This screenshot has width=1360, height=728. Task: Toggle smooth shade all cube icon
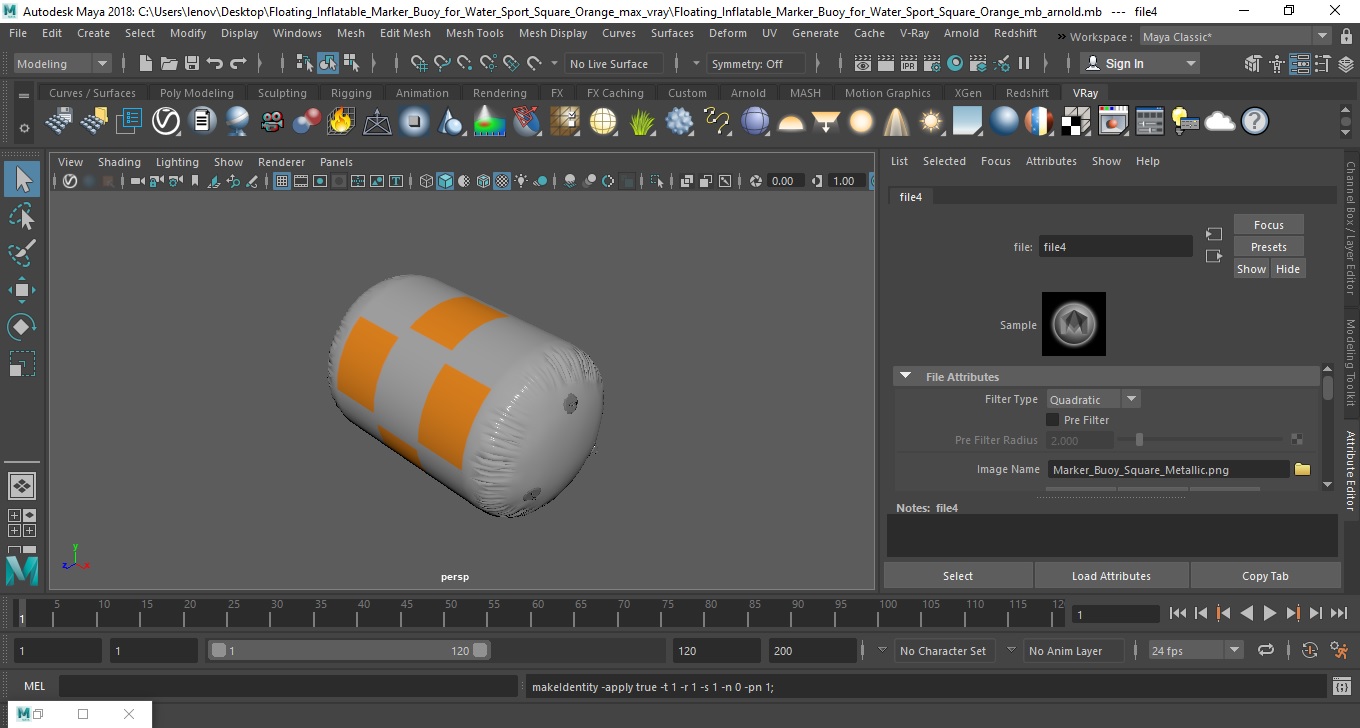445,181
